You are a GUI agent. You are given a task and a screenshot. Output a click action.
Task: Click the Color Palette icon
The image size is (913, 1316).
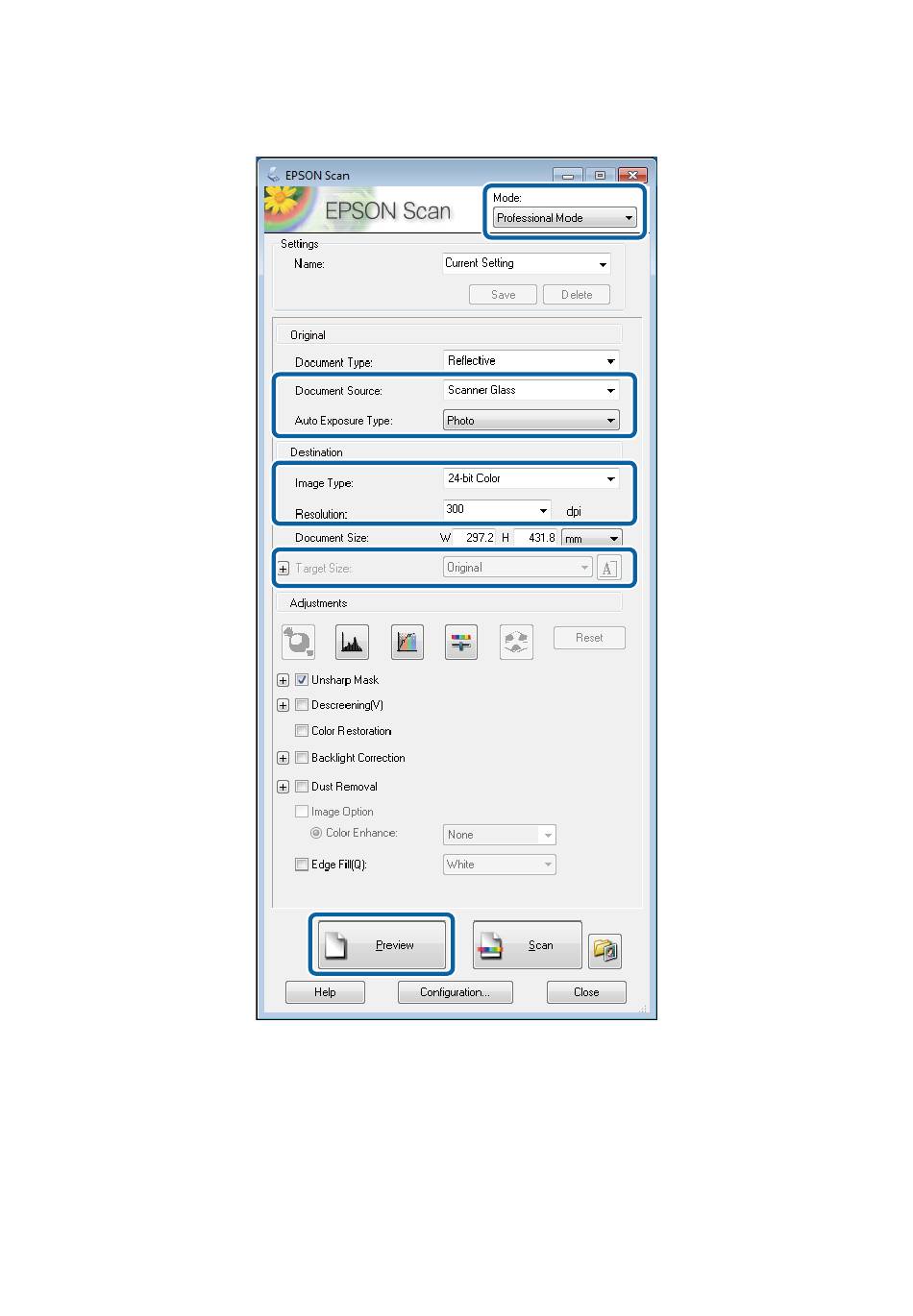pos(516,642)
